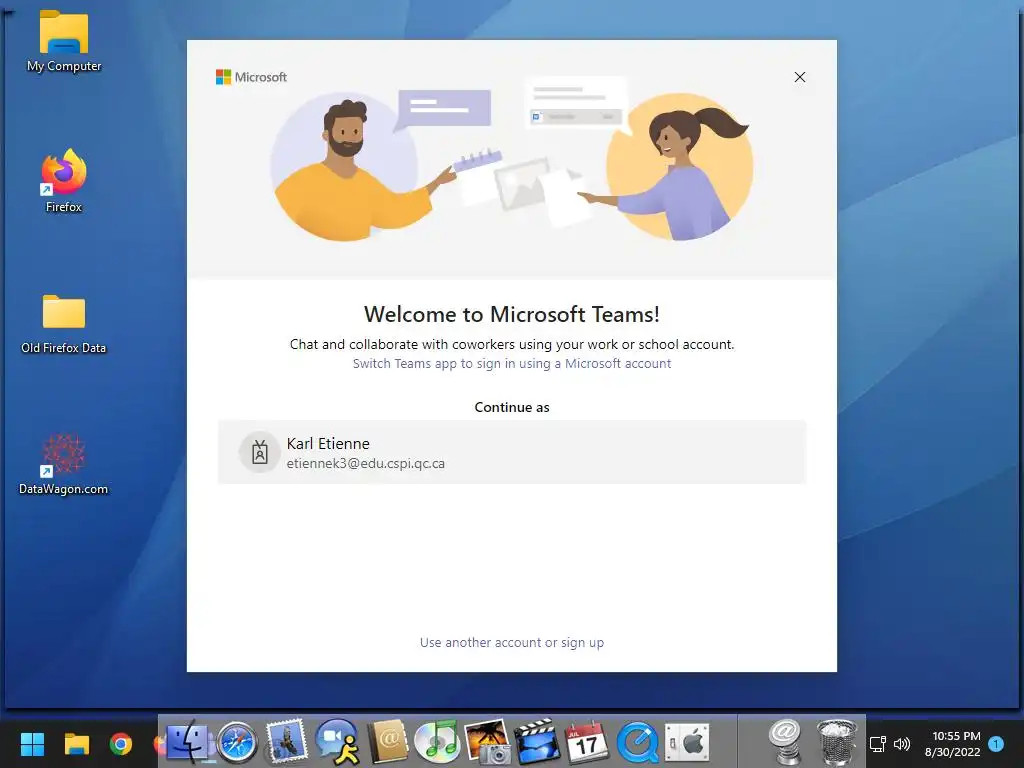The image size is (1024, 768).
Task: Open File Explorer from the taskbar
Action: tap(76, 744)
